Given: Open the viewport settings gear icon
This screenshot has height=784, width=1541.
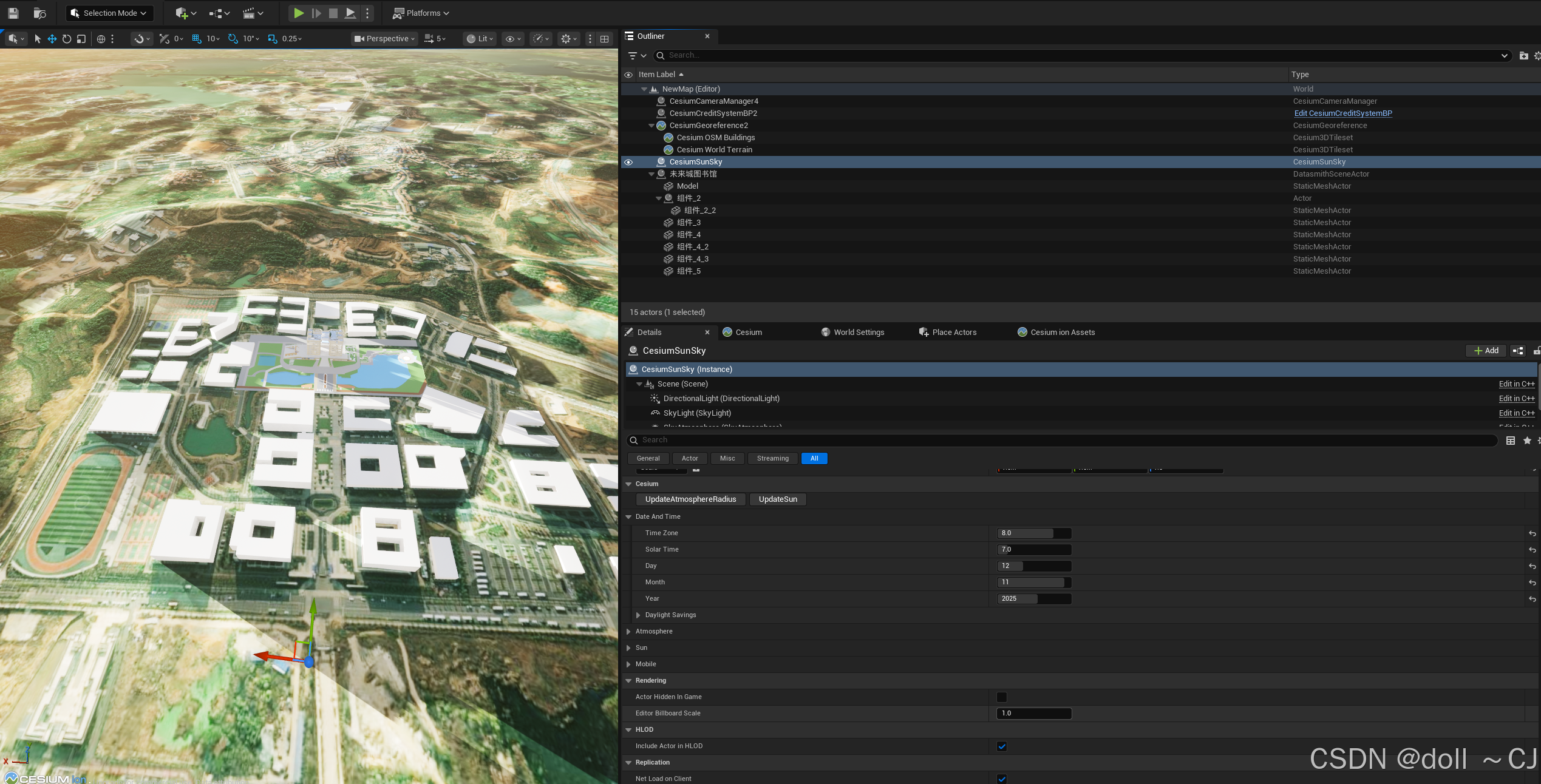Looking at the screenshot, I should click(567, 38).
